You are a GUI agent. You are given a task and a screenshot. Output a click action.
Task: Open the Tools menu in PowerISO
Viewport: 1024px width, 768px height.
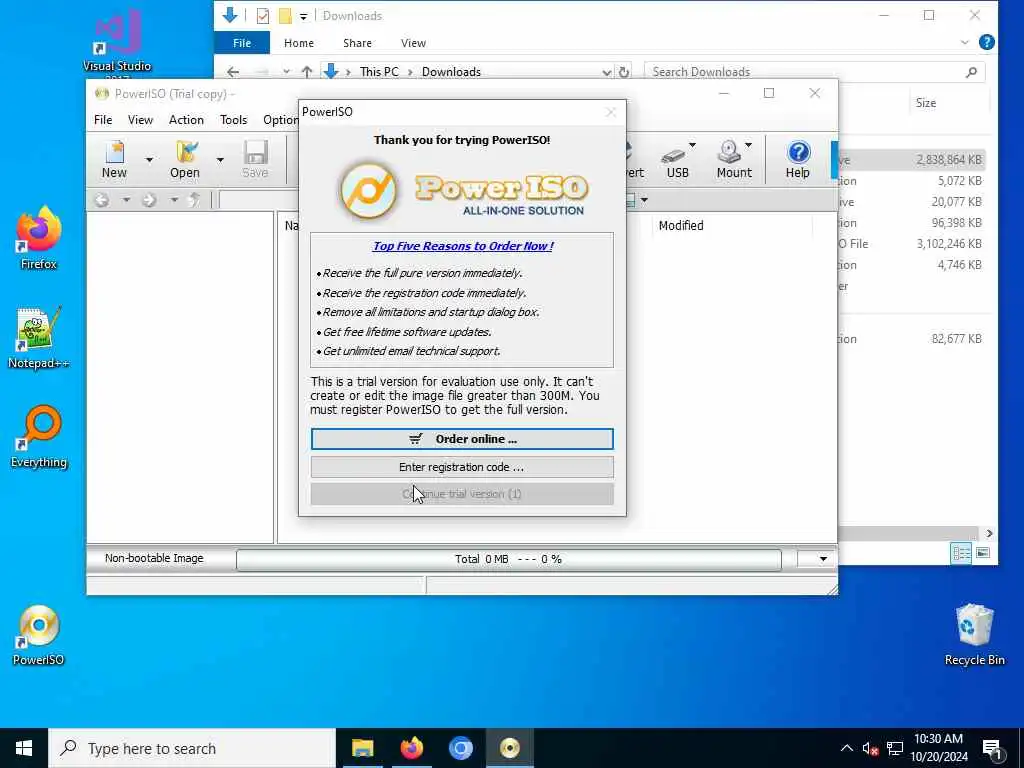tap(233, 120)
